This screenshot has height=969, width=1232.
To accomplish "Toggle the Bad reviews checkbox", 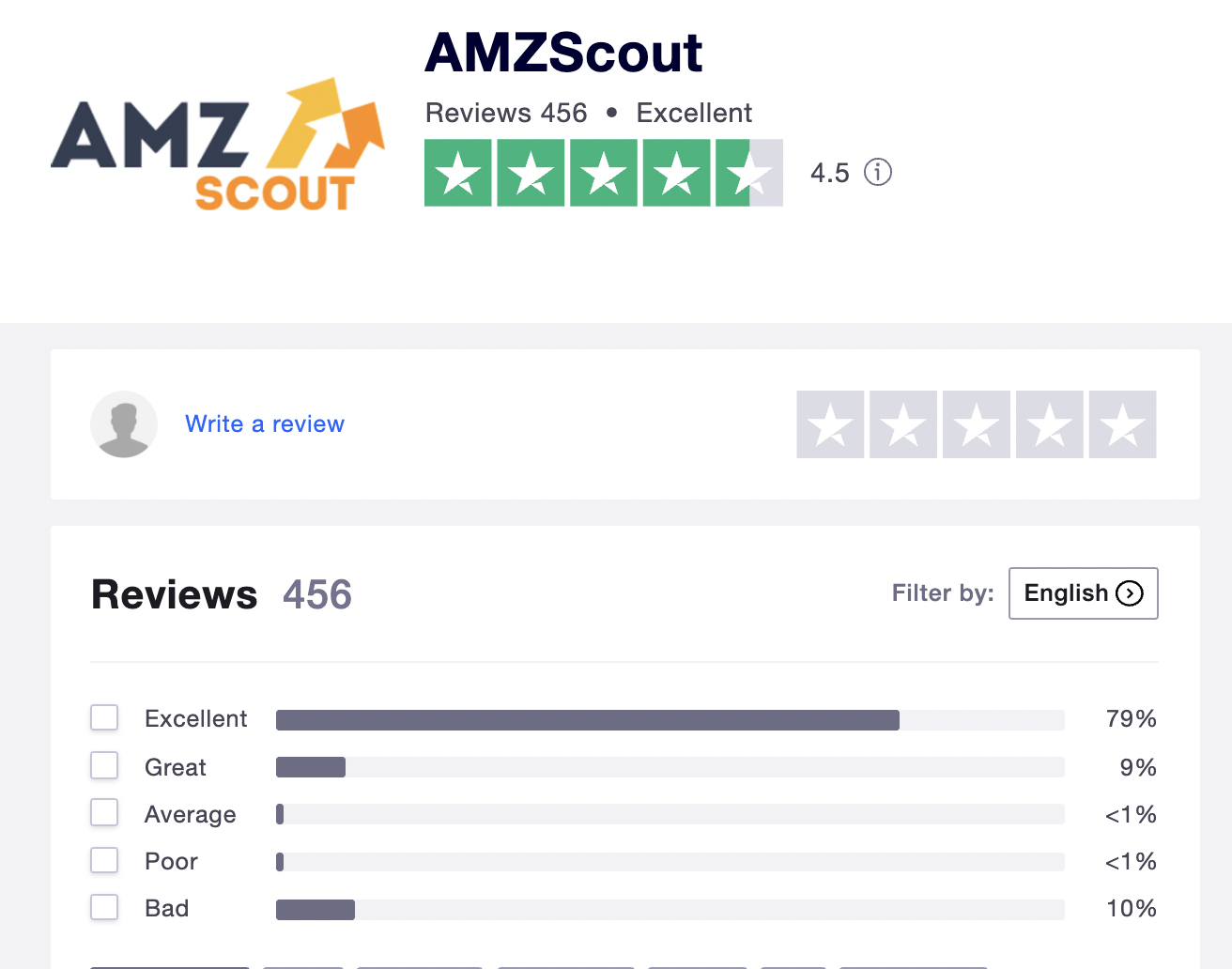I will pos(104,907).
